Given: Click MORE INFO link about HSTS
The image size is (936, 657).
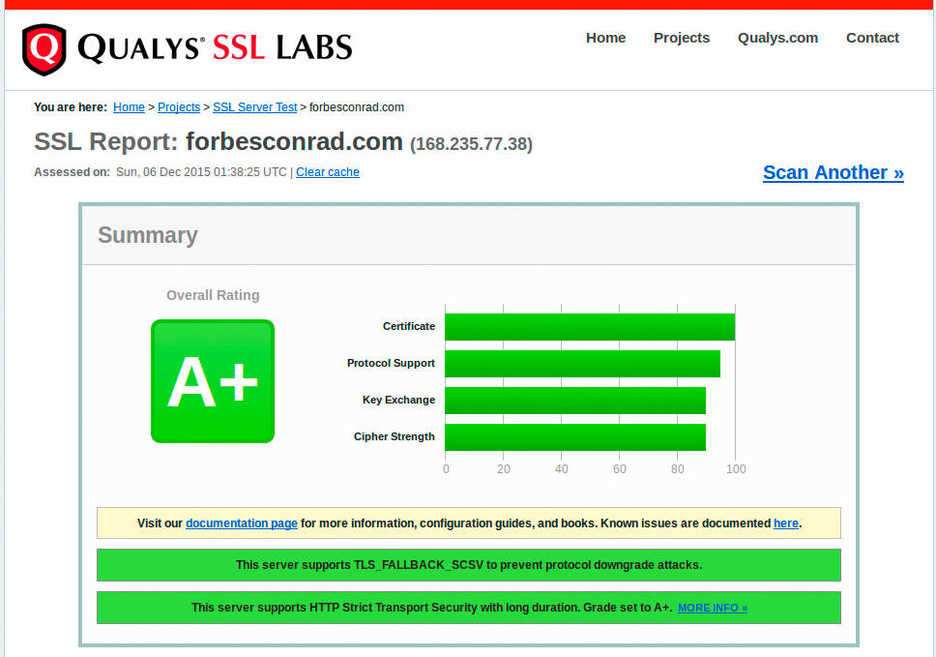Looking at the screenshot, I should pyautogui.click(x=712, y=608).
